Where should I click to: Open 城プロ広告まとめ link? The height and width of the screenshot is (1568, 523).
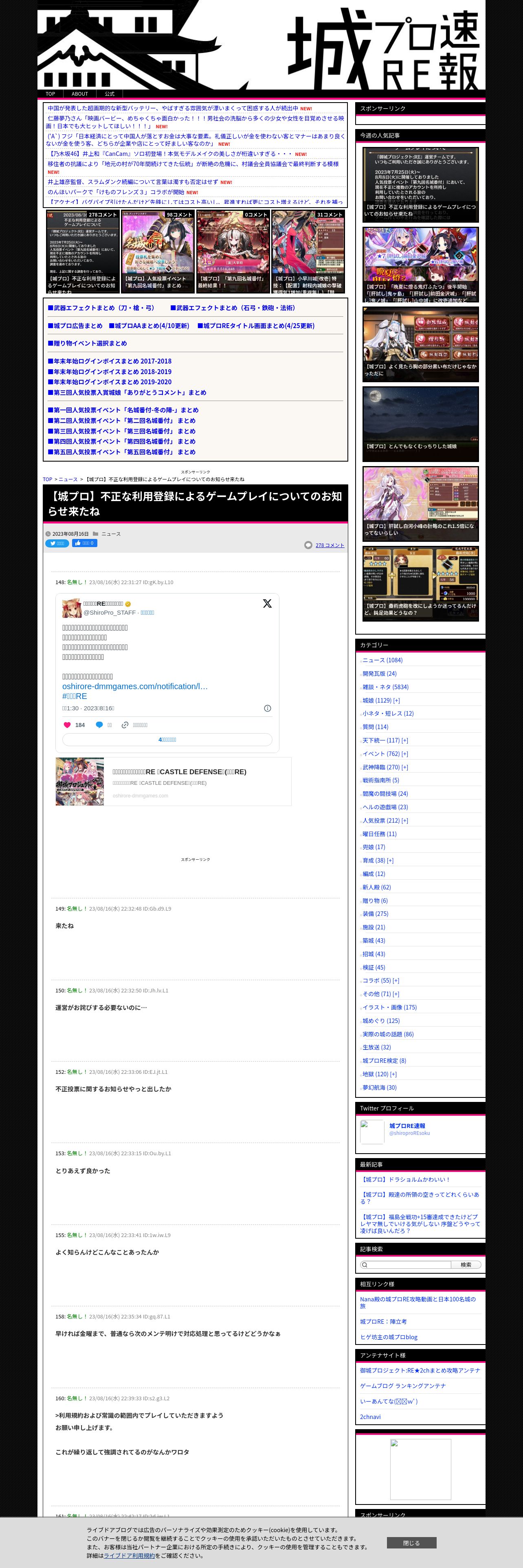coord(75,326)
